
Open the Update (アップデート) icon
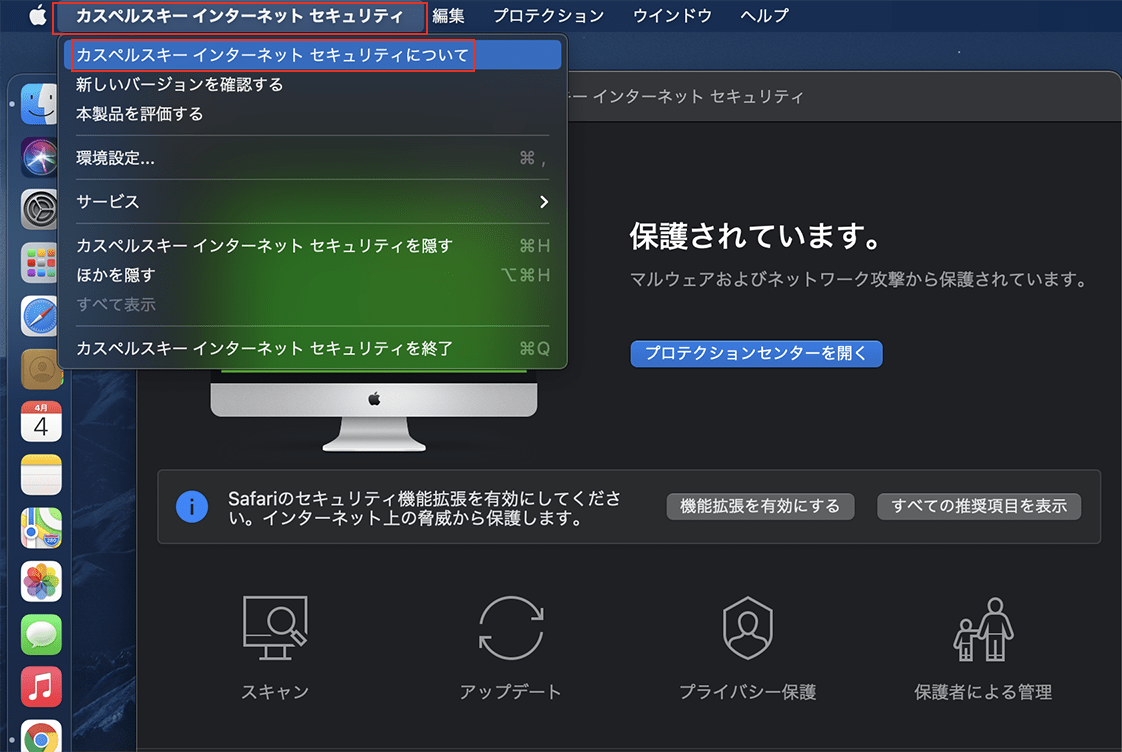pyautogui.click(x=511, y=628)
